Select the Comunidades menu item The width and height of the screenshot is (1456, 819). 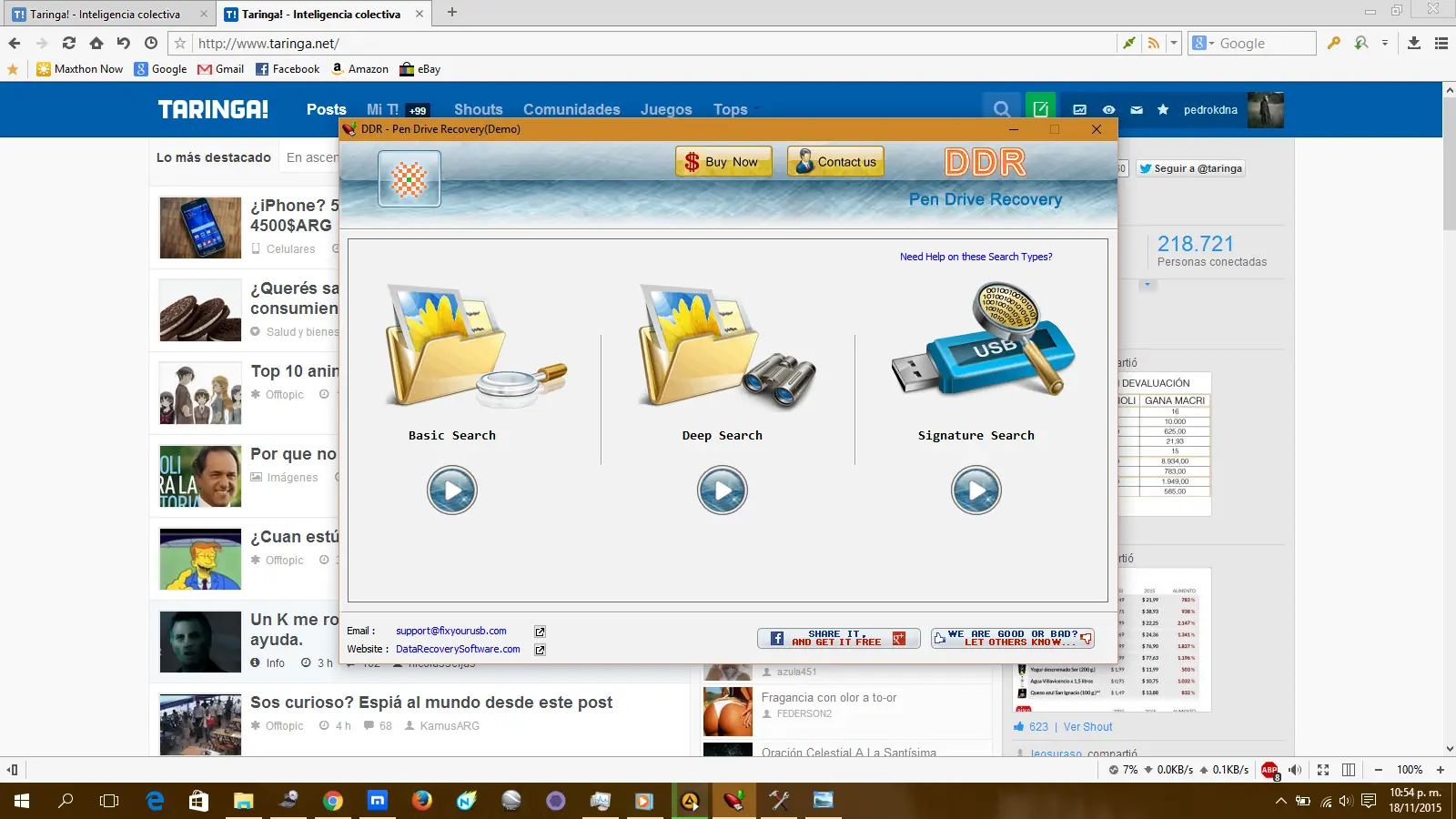pos(571,109)
